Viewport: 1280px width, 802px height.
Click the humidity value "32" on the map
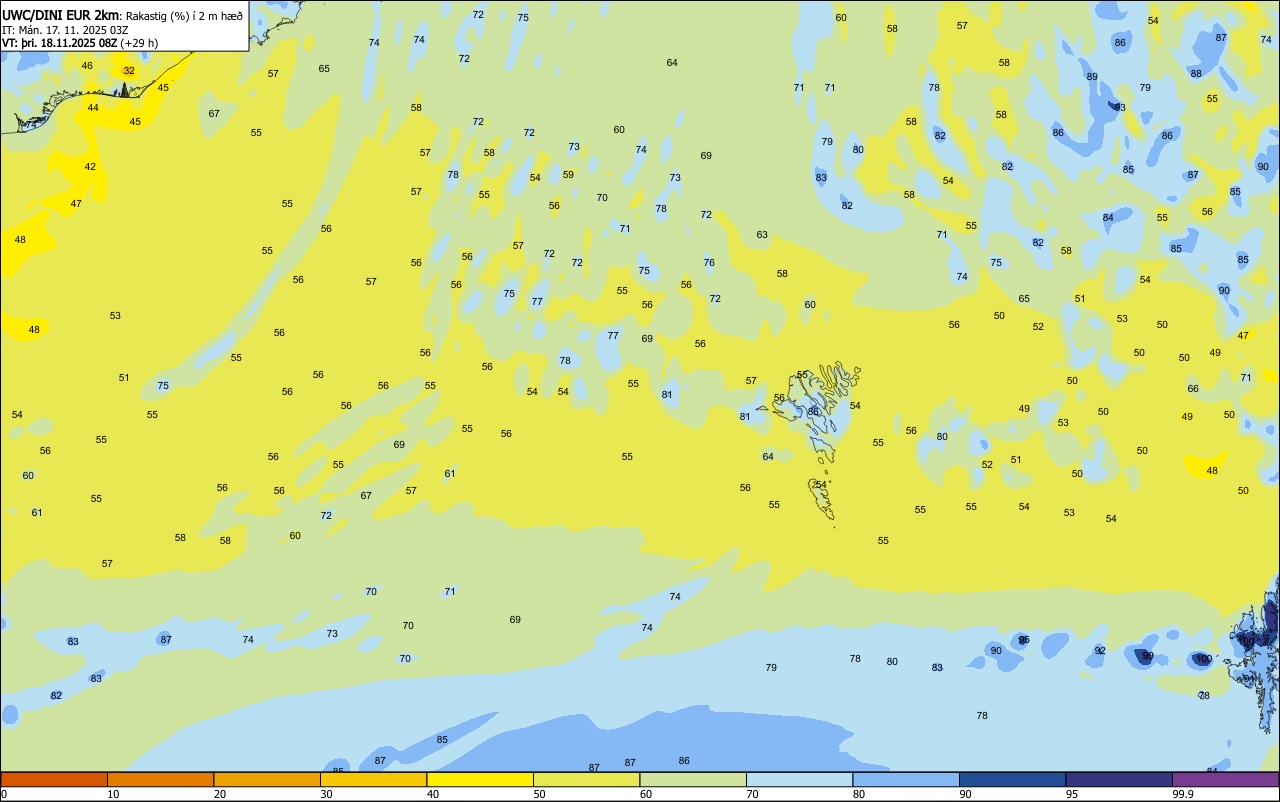click(129, 70)
